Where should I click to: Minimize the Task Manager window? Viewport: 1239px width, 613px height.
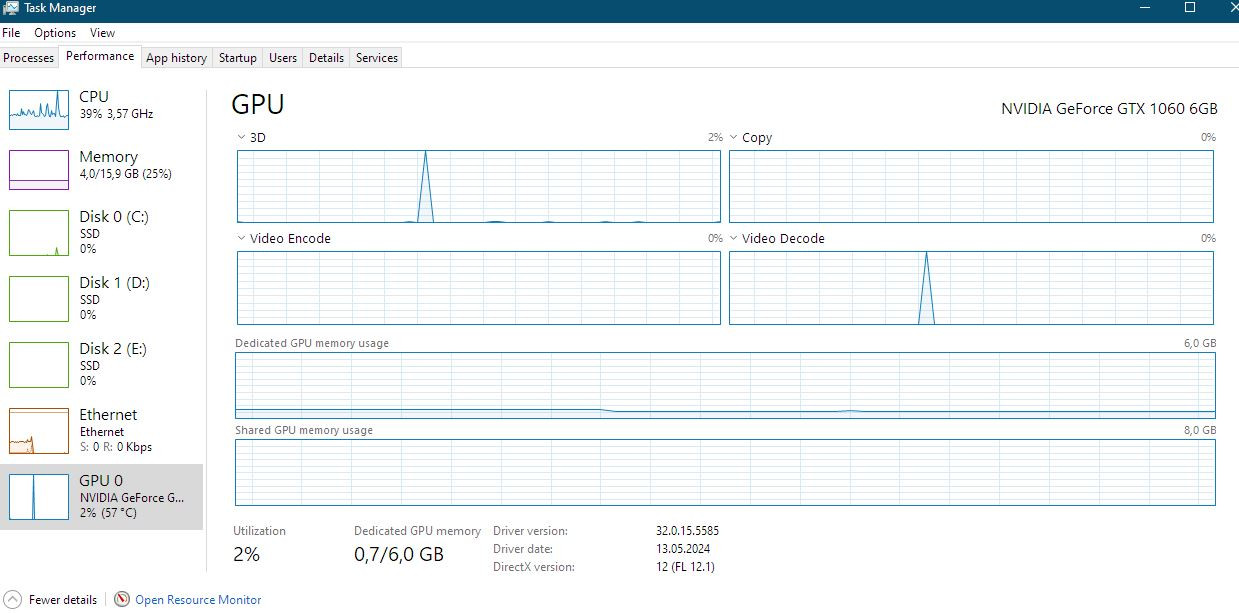[1144, 8]
